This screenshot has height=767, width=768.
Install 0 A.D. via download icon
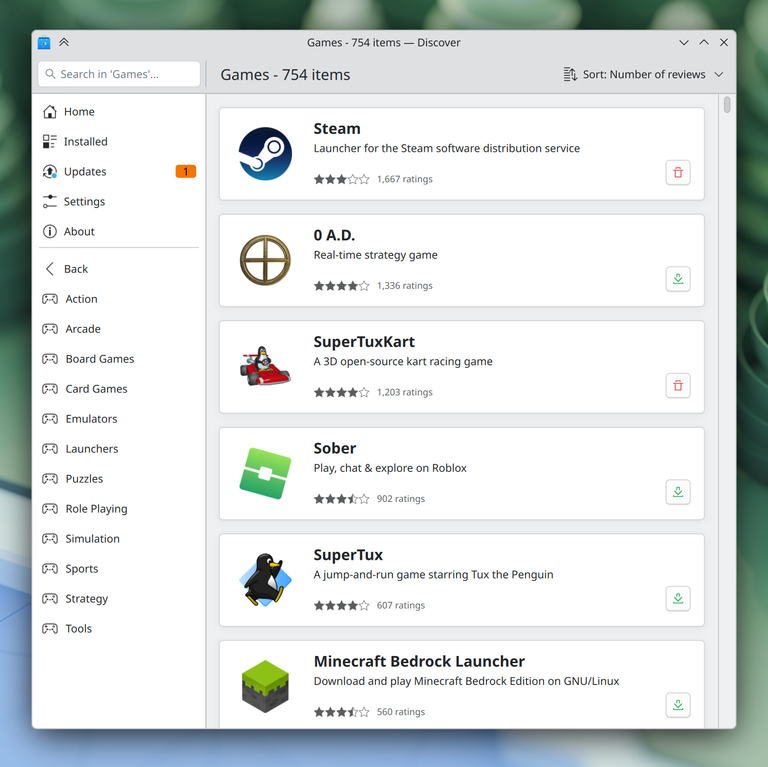[678, 279]
